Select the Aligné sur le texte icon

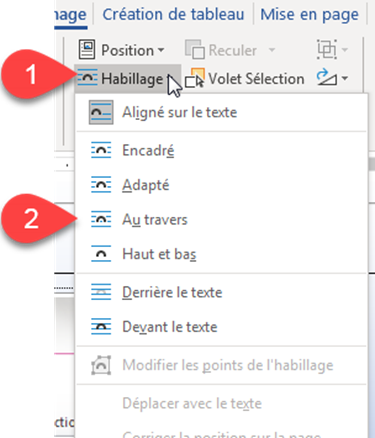click(x=101, y=112)
